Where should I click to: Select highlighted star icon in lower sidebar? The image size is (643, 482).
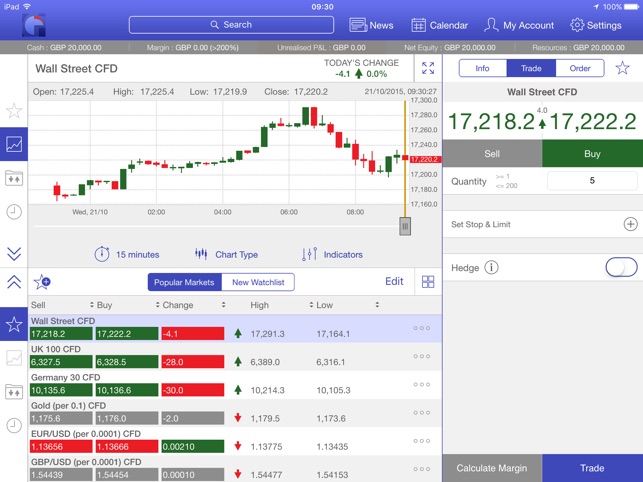[x=14, y=324]
